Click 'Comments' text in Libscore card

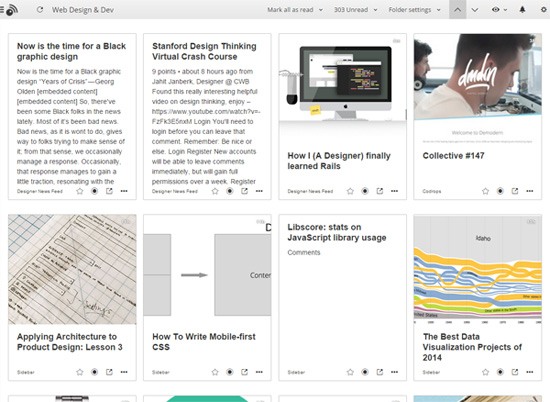pos(304,253)
